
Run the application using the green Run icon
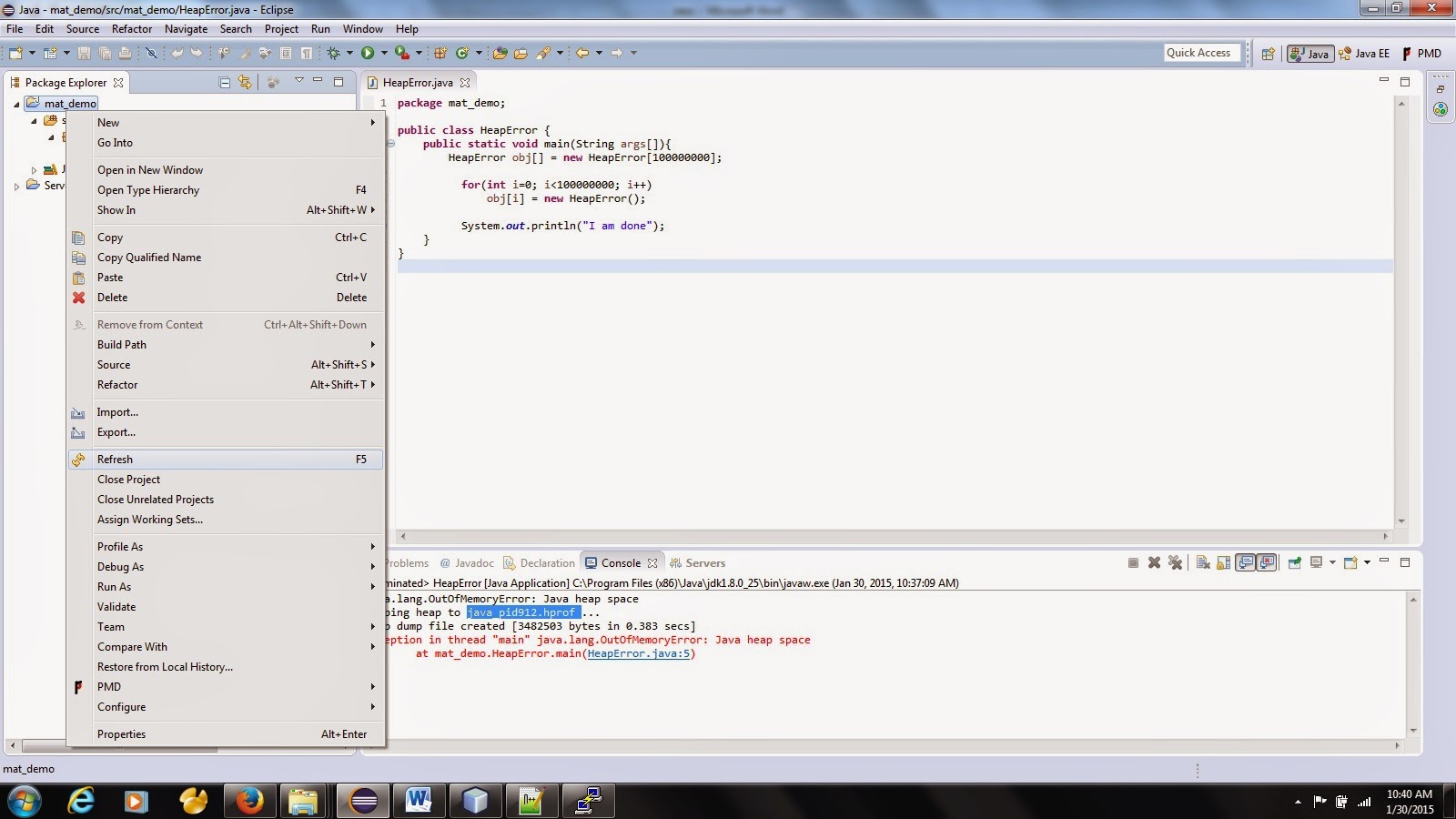click(x=366, y=53)
